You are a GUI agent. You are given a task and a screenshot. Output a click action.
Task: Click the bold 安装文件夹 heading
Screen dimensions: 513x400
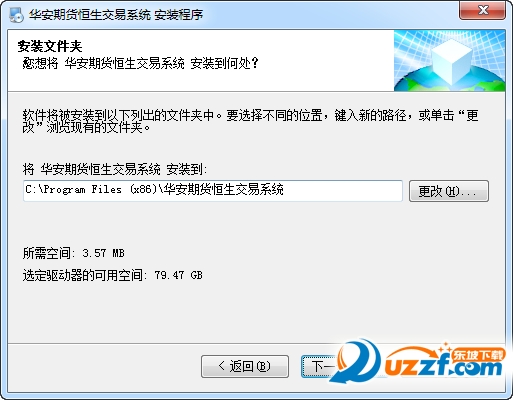pos(50,46)
